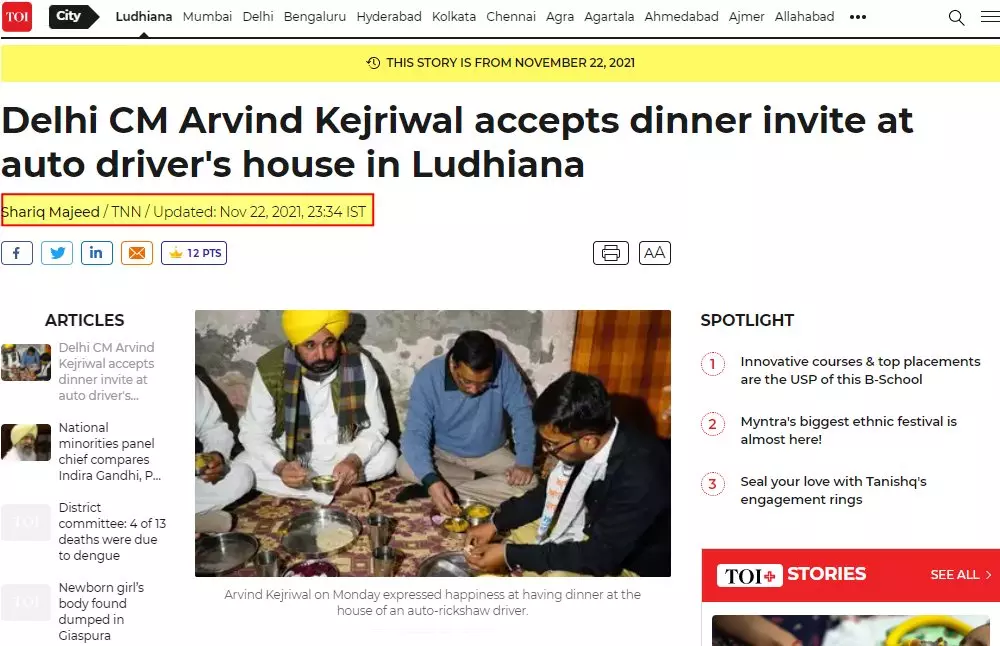1000x646 pixels.
Task: Open the search magnifier icon
Action: (956, 17)
